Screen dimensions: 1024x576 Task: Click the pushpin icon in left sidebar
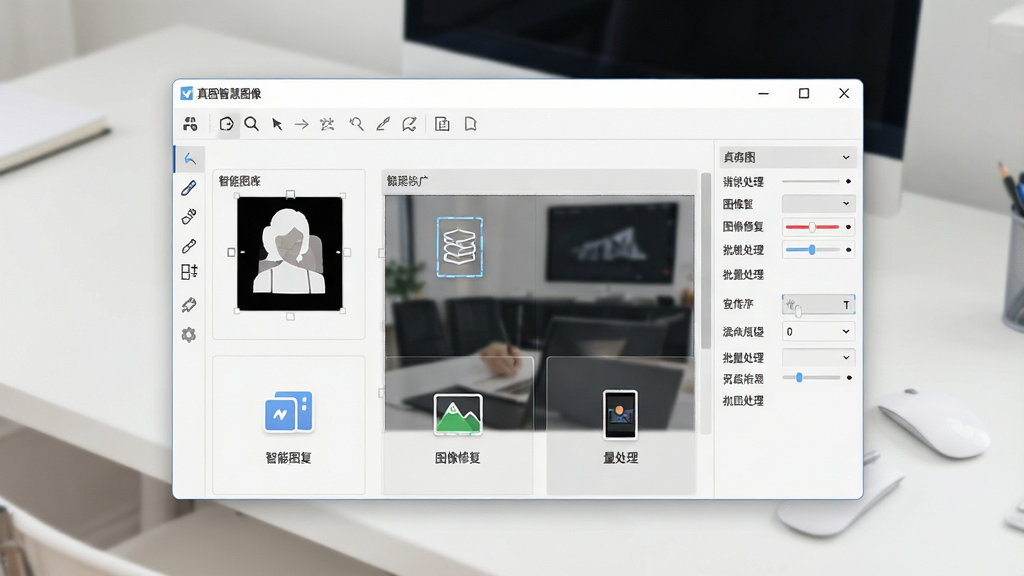click(189, 304)
